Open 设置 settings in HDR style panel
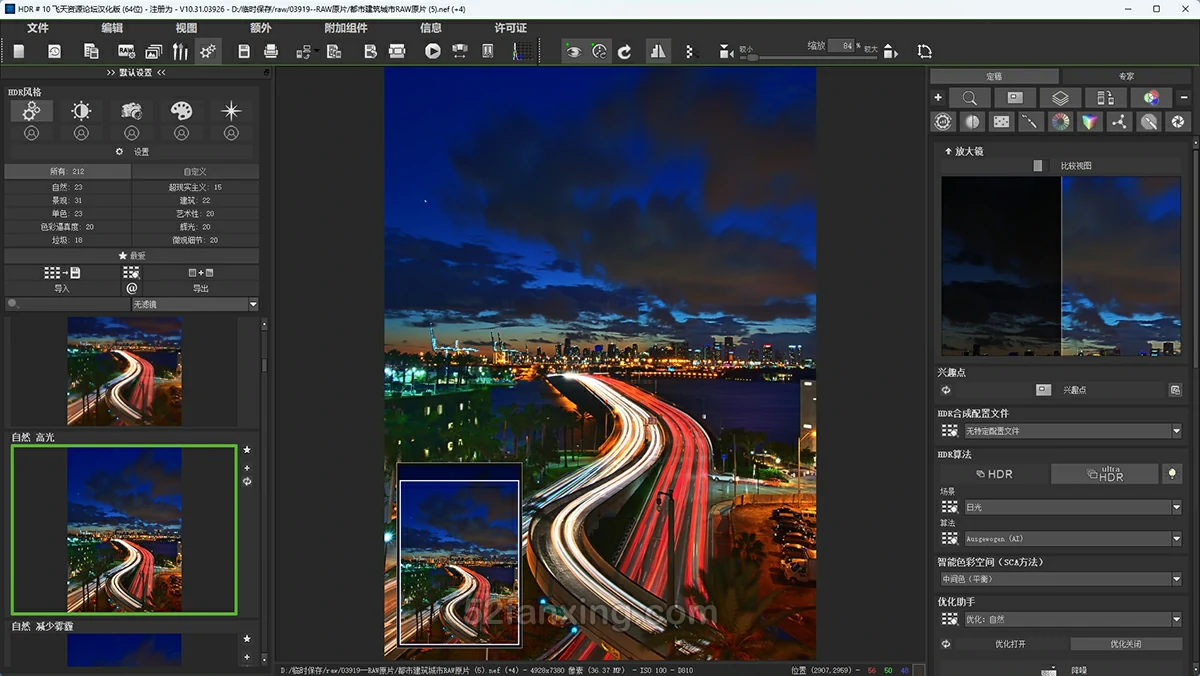Viewport: 1200px width, 676px height. [132, 152]
